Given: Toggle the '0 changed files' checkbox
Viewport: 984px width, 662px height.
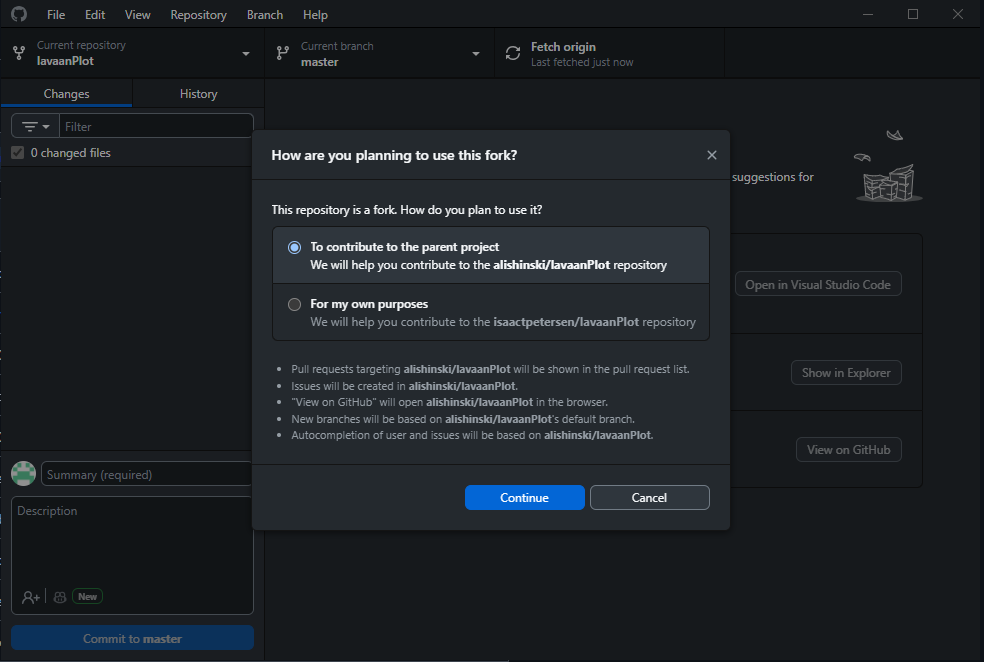Looking at the screenshot, I should pyautogui.click(x=18, y=152).
